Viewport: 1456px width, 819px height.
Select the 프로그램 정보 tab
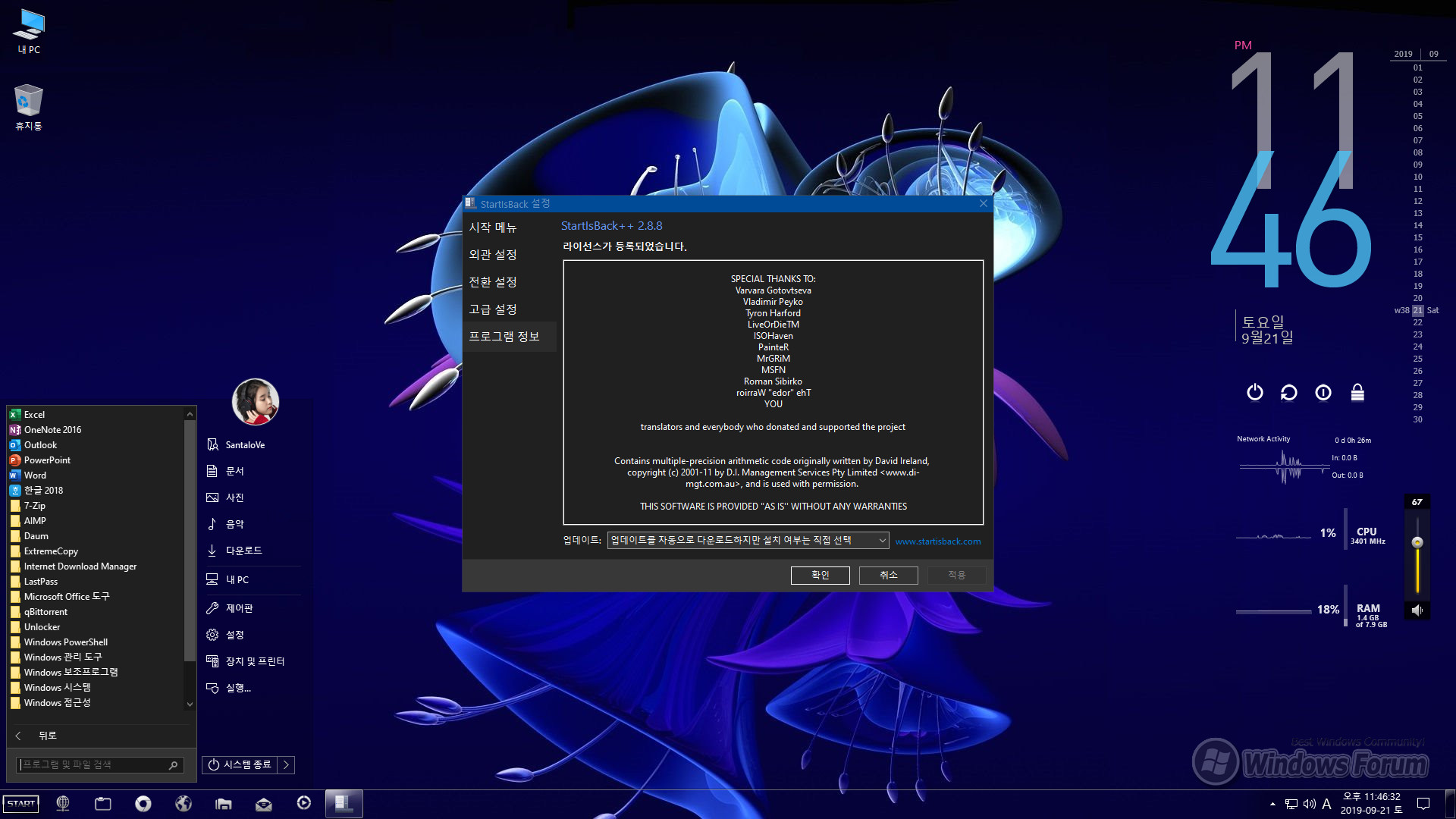point(509,337)
